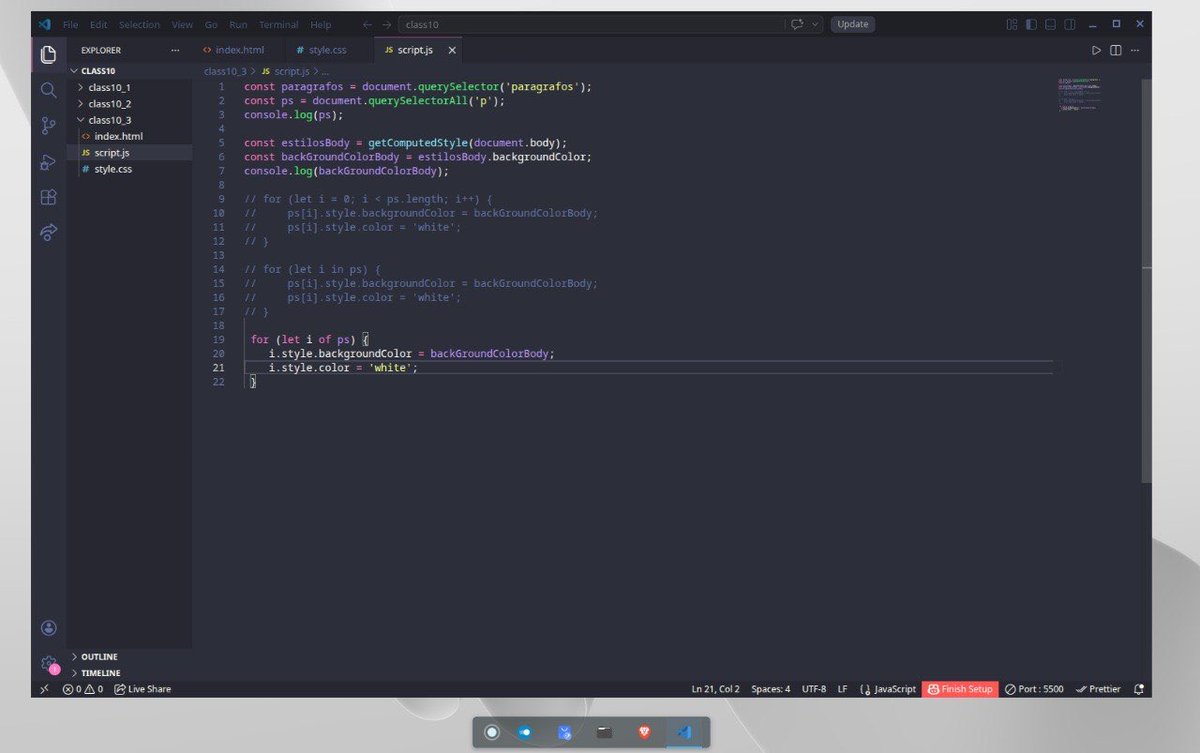Click Finish Setup in status bar
Viewport: 1200px width, 753px height.
click(960, 689)
